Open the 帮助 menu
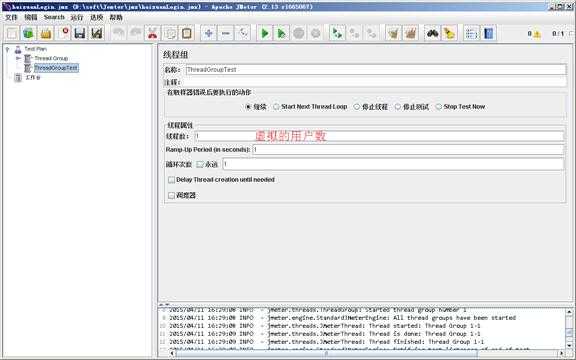The width and height of the screenshot is (576, 360). (116, 17)
